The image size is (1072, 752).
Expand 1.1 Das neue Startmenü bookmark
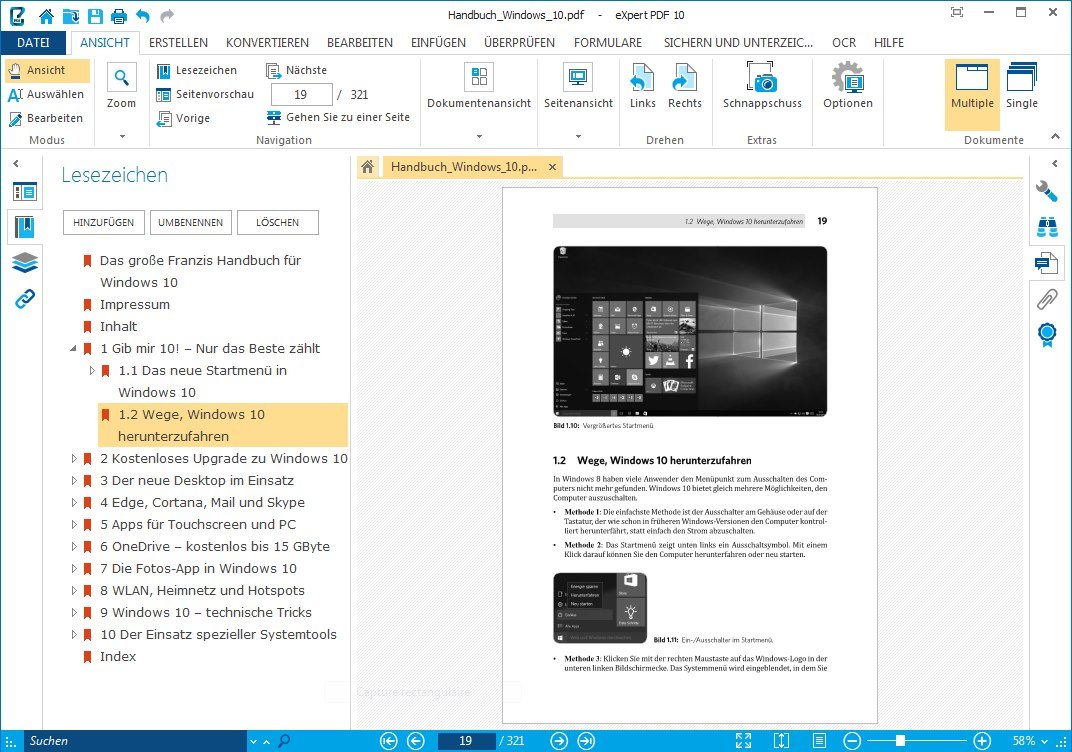coord(92,371)
